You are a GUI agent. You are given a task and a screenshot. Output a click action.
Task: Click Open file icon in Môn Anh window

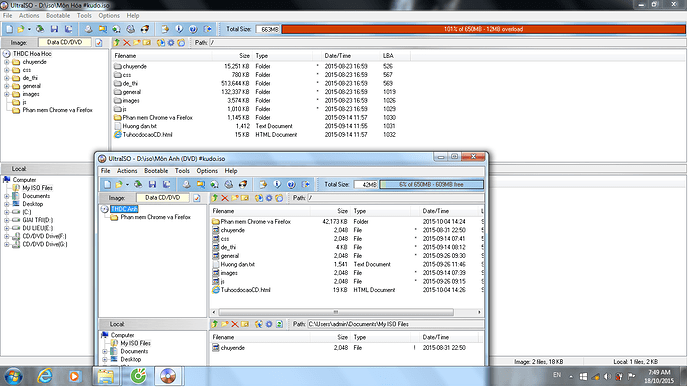point(119,184)
